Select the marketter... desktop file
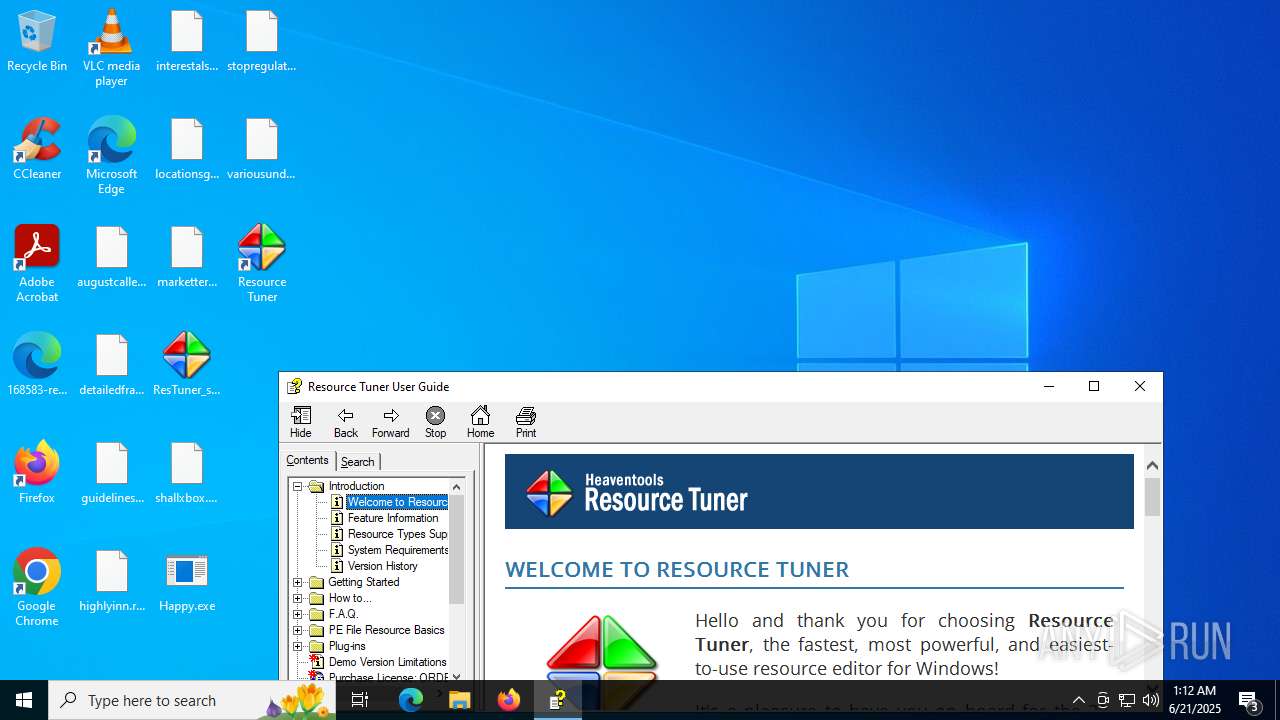 (x=187, y=258)
